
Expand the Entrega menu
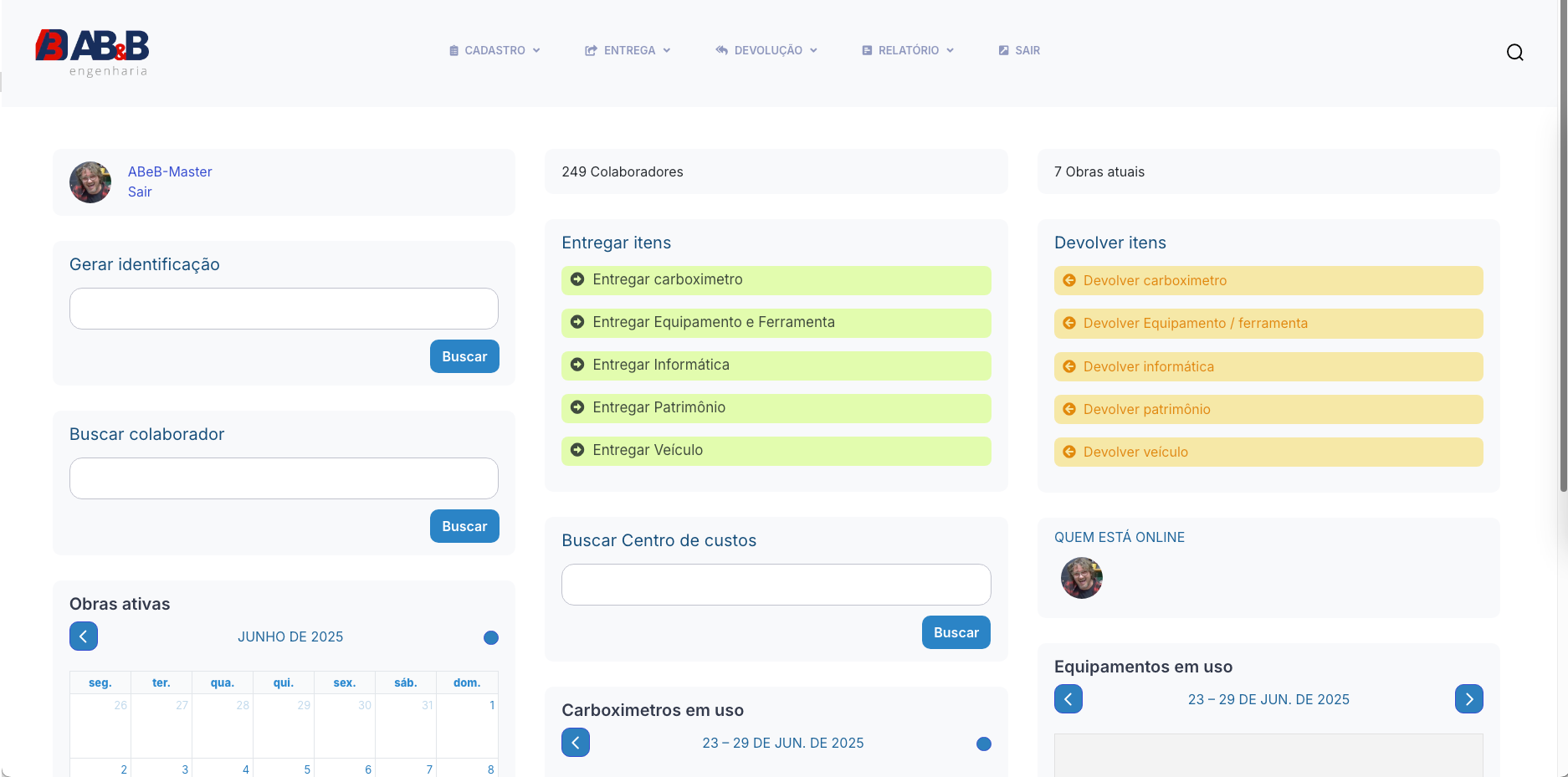click(x=628, y=50)
